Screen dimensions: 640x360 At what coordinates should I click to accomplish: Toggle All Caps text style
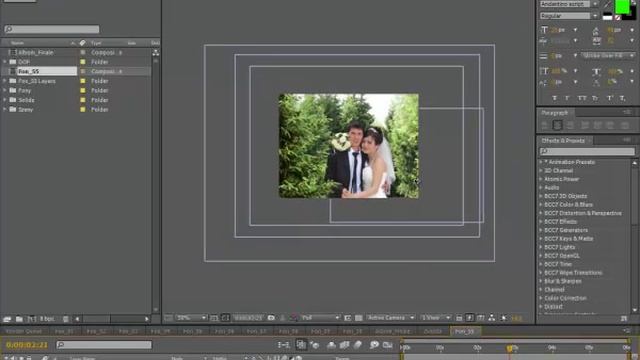[582, 98]
